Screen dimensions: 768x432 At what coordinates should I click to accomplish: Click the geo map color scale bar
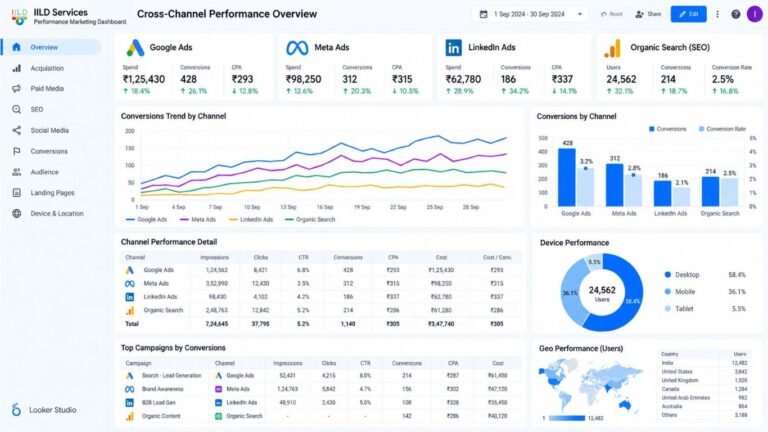(567, 418)
